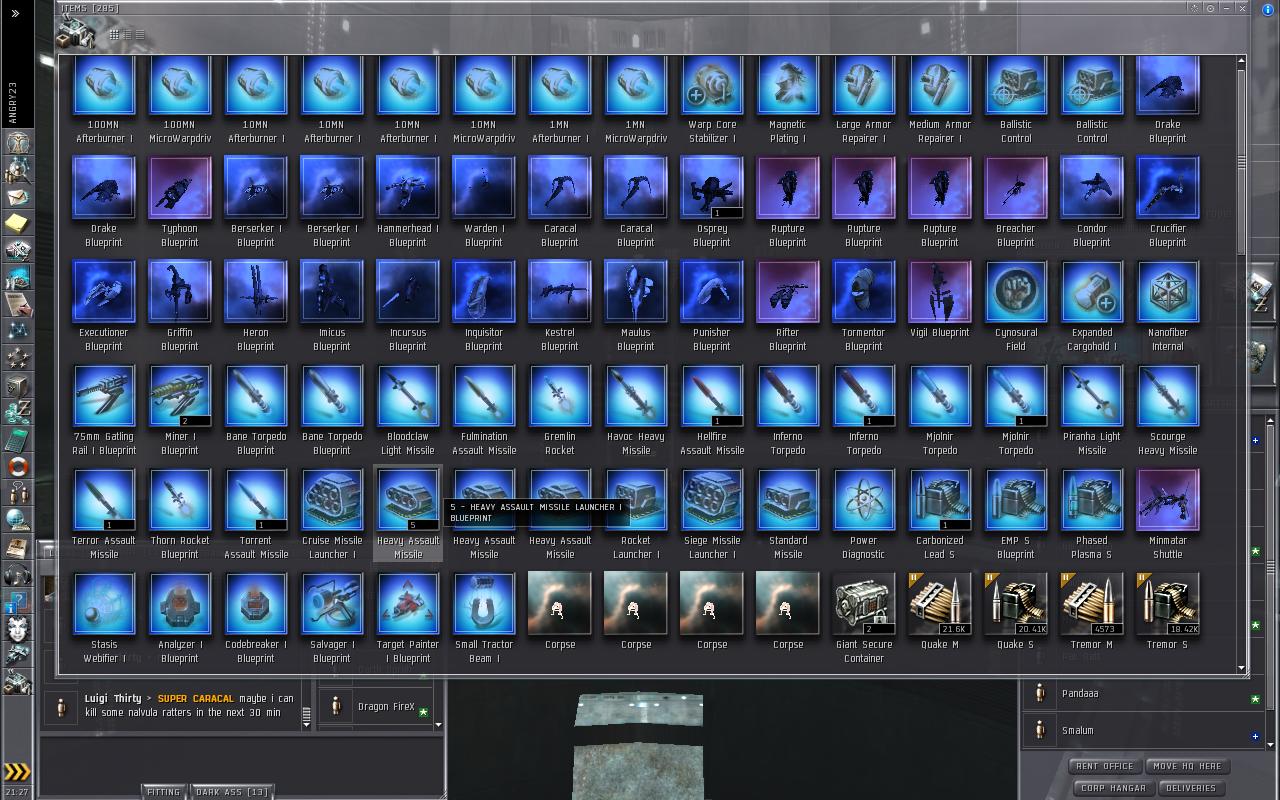The width and height of the screenshot is (1280, 800).
Task: Open the Giant Secure Container
Action: (x=864, y=618)
